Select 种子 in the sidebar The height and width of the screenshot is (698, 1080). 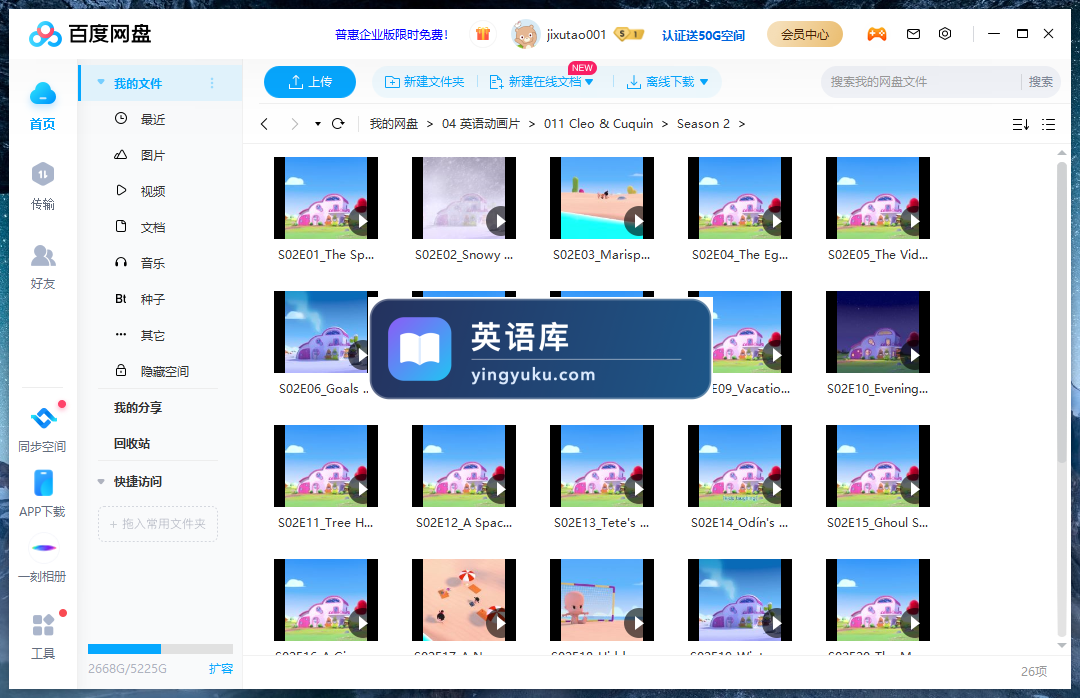click(x=152, y=300)
